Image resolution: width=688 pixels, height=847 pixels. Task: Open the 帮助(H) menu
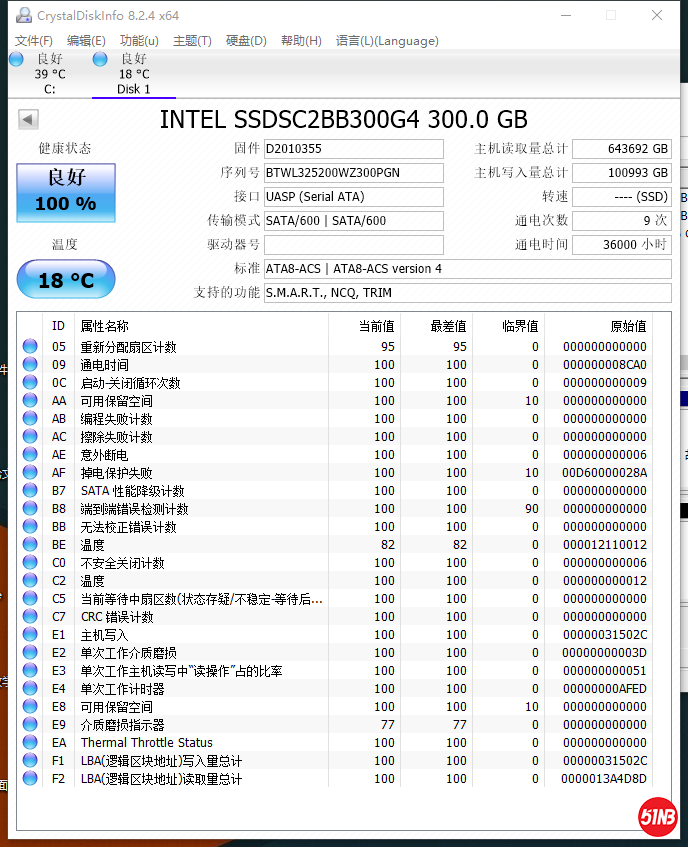(301, 41)
